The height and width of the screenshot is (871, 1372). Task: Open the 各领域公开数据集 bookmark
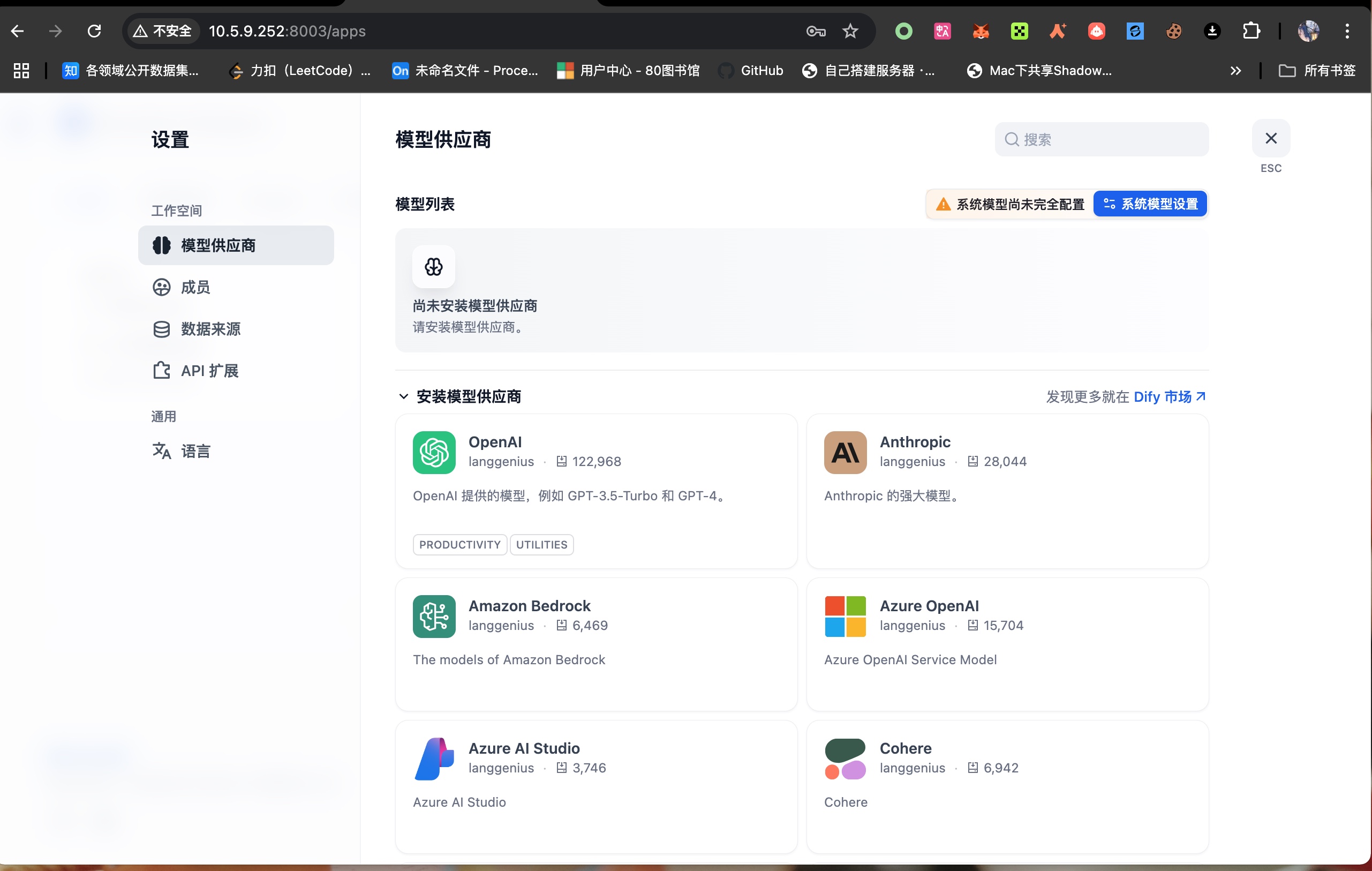click(x=131, y=71)
